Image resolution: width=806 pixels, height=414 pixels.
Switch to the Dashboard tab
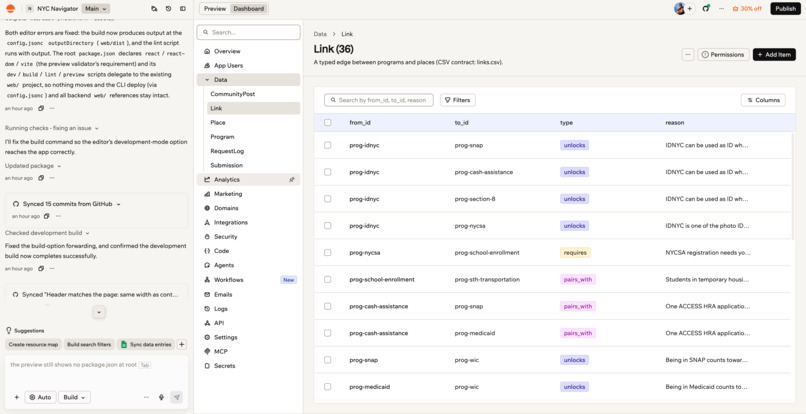(x=248, y=9)
